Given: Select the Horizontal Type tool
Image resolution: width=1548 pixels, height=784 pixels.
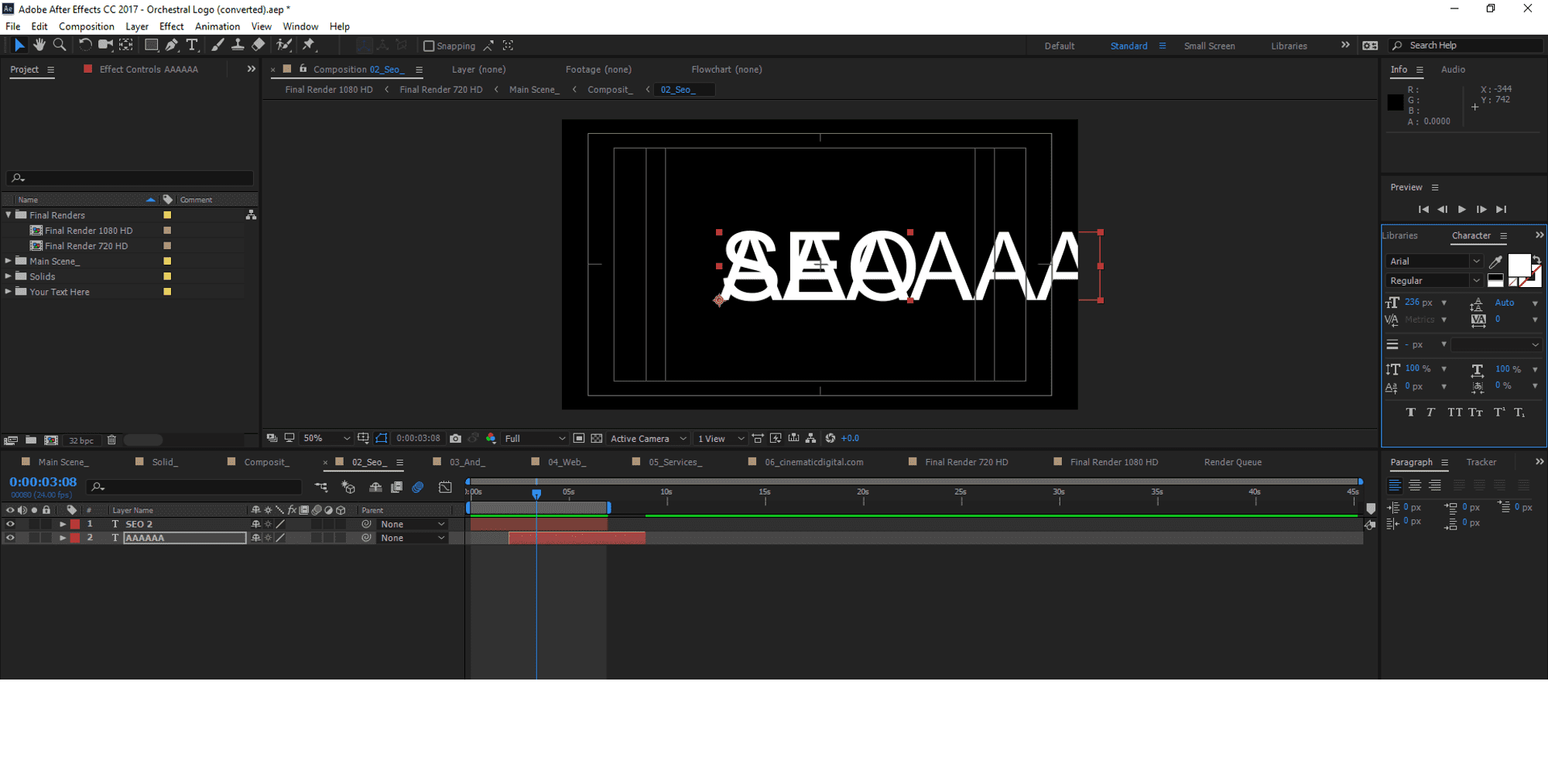Looking at the screenshot, I should 192,46.
